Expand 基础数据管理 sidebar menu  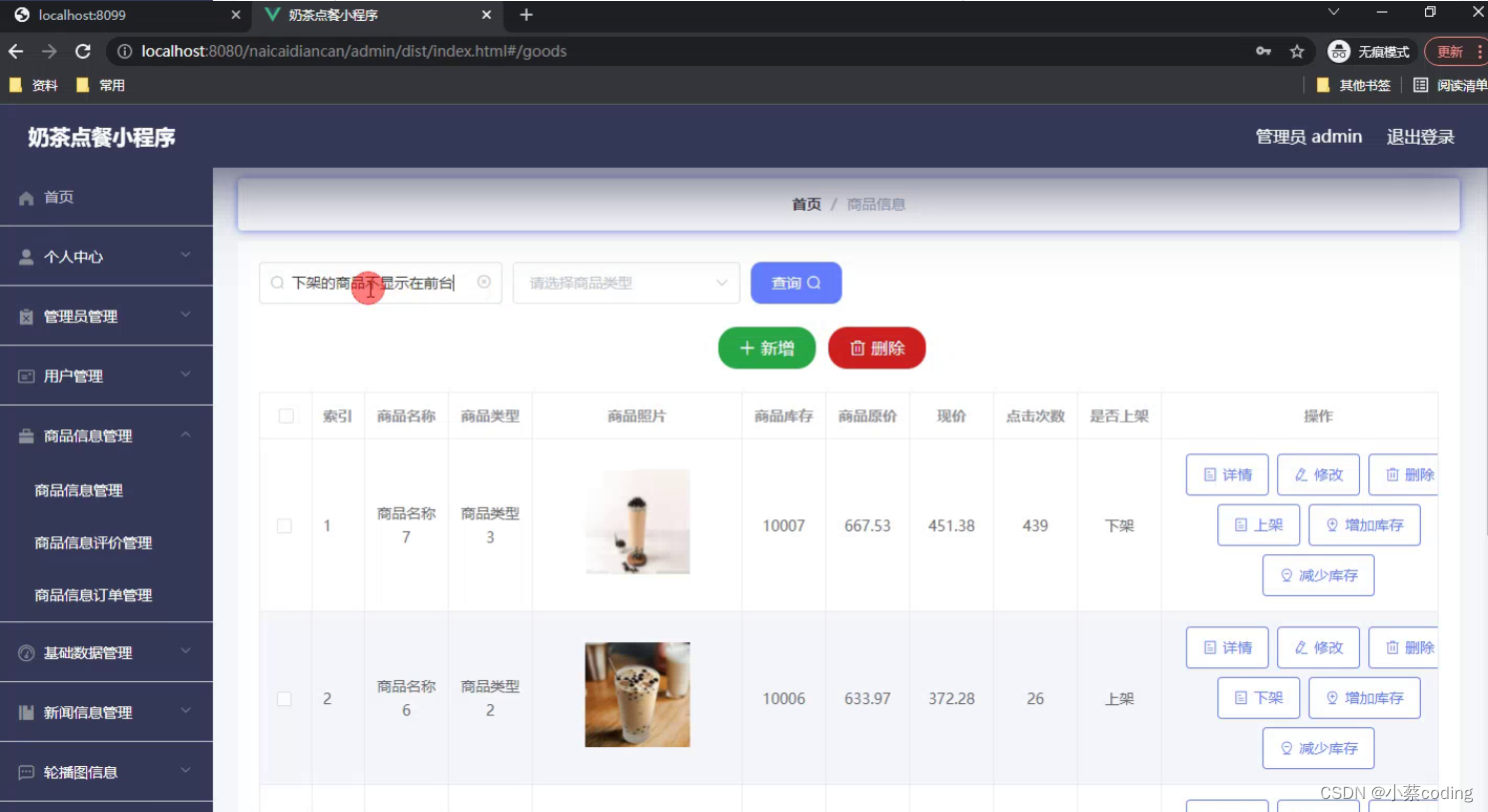pyautogui.click(x=106, y=652)
